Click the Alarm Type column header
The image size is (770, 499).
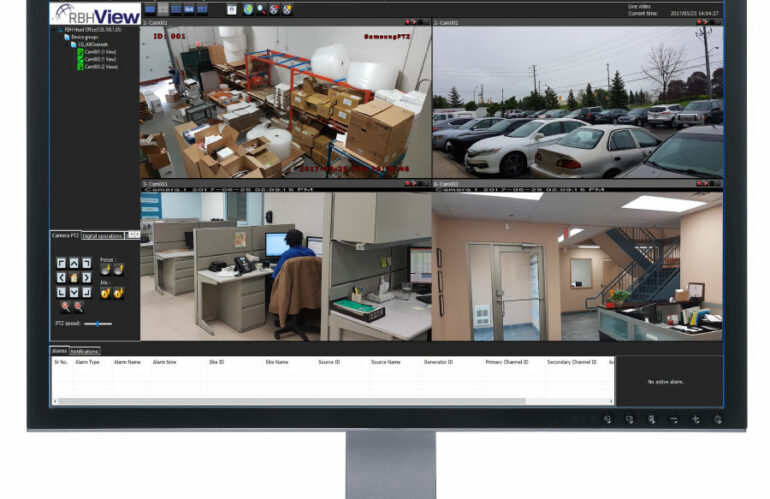(x=87, y=362)
